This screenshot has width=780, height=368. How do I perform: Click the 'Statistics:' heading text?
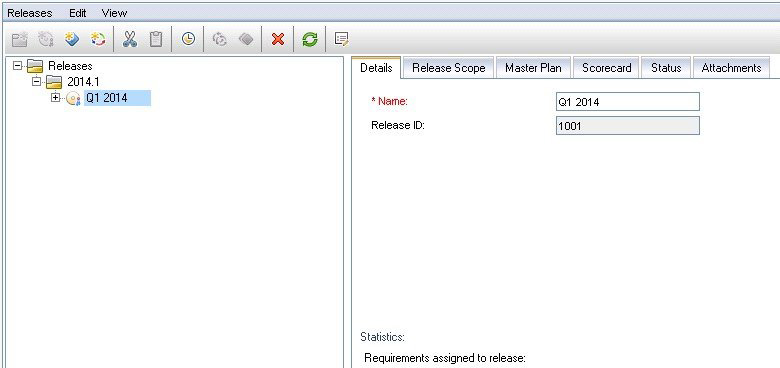383,337
